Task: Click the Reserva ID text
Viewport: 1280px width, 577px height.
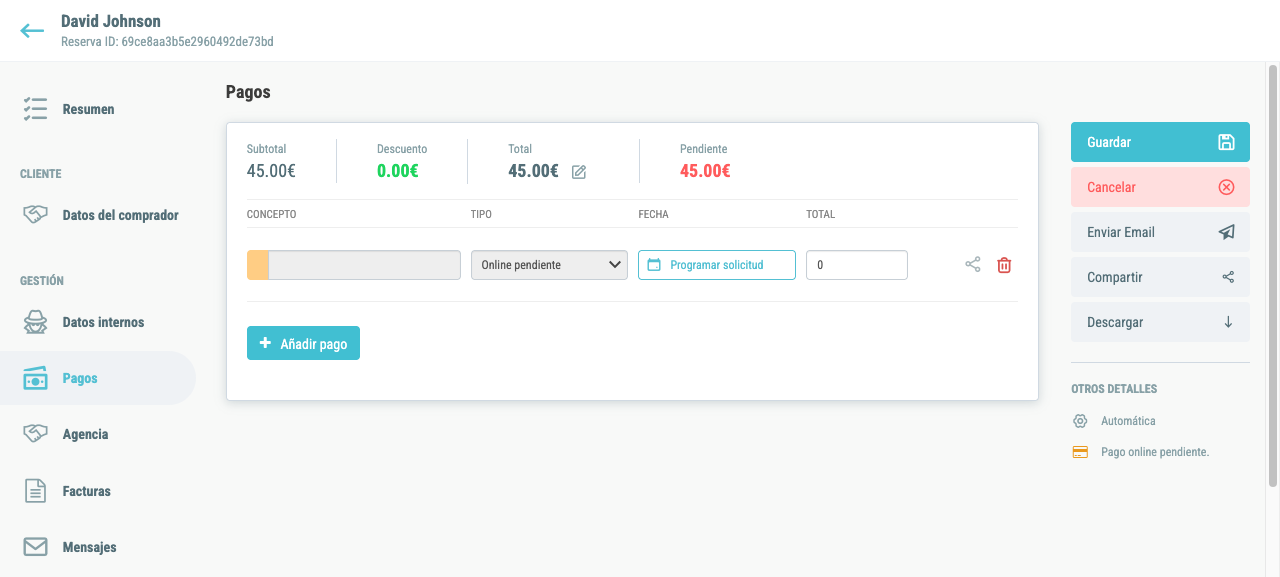Action: coord(167,42)
